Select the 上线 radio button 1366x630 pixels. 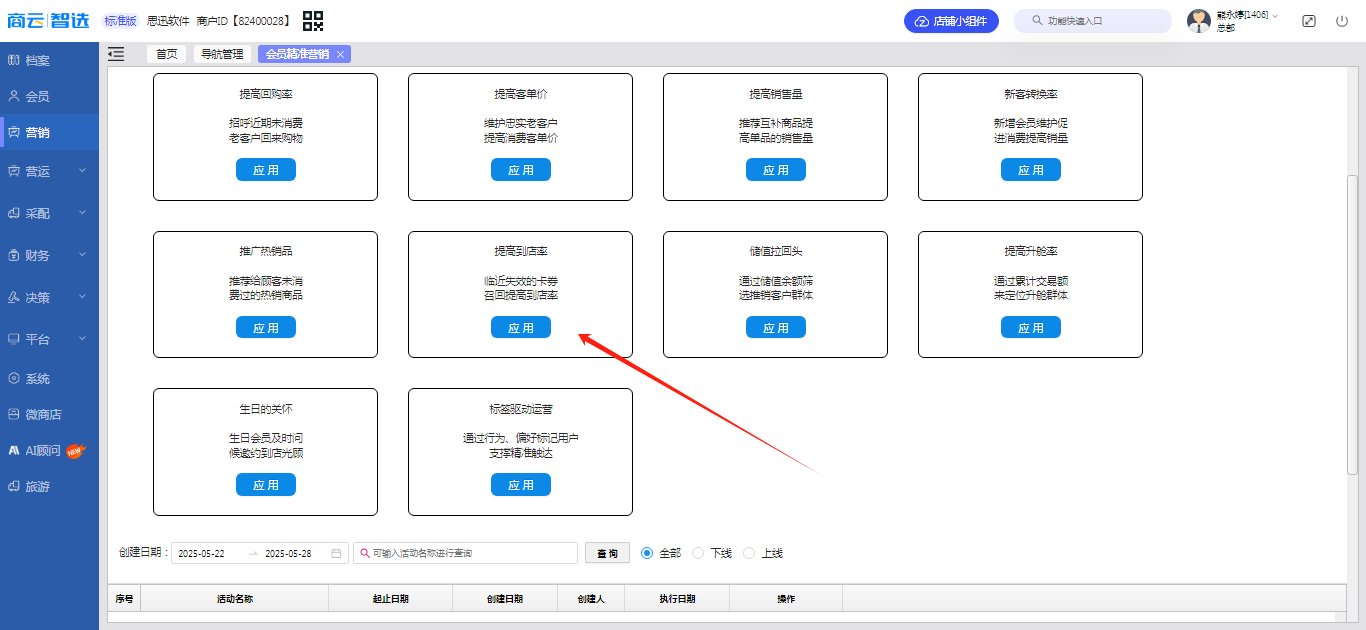point(749,553)
